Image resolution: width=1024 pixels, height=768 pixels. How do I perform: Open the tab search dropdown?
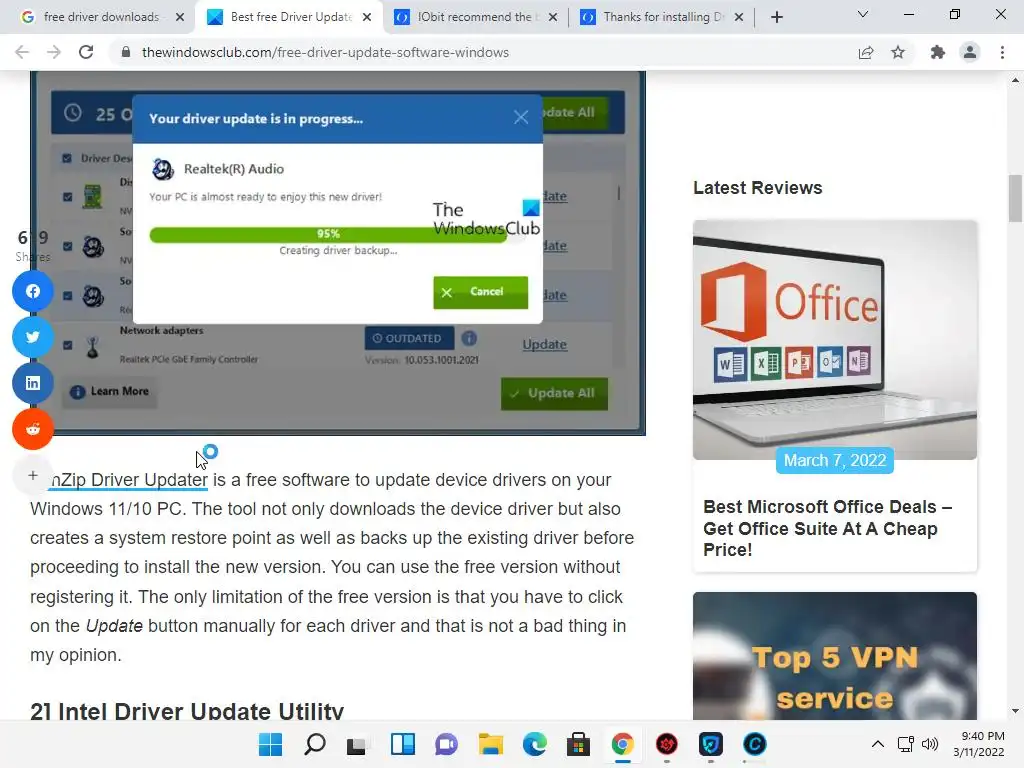[863, 14]
